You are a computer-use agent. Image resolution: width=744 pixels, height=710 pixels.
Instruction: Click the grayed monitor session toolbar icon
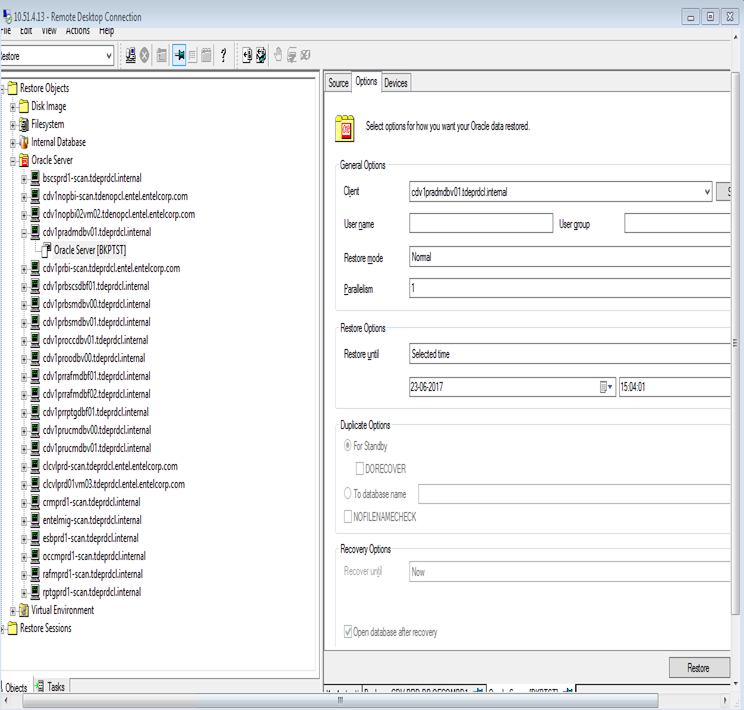click(x=291, y=56)
